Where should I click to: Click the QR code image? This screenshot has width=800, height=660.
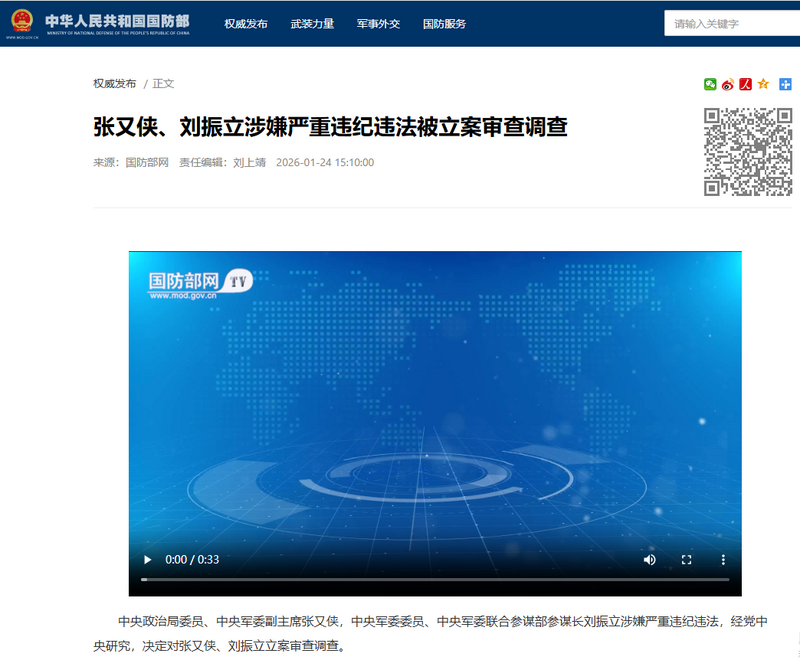(747, 152)
